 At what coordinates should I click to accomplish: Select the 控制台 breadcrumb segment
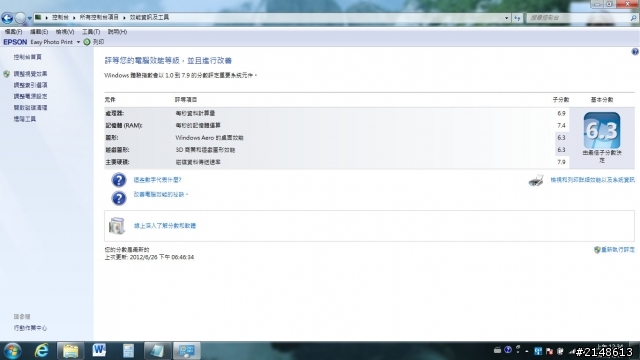point(60,18)
